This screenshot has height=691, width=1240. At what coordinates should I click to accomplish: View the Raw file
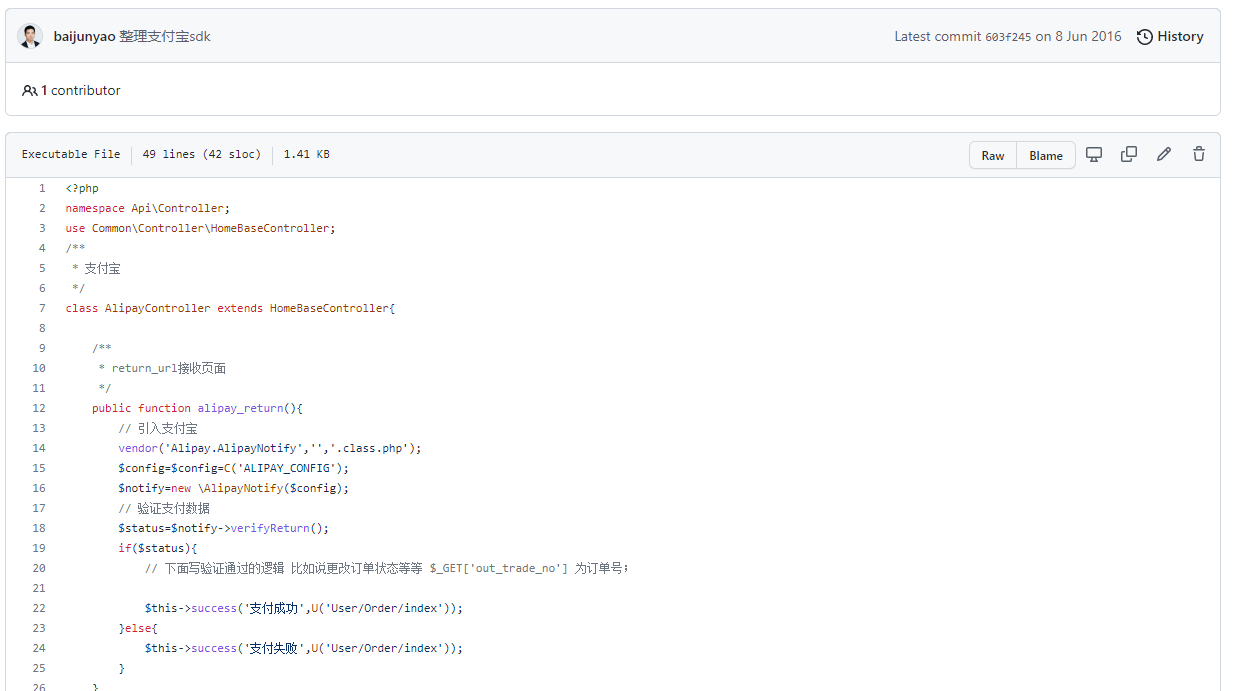(993, 155)
